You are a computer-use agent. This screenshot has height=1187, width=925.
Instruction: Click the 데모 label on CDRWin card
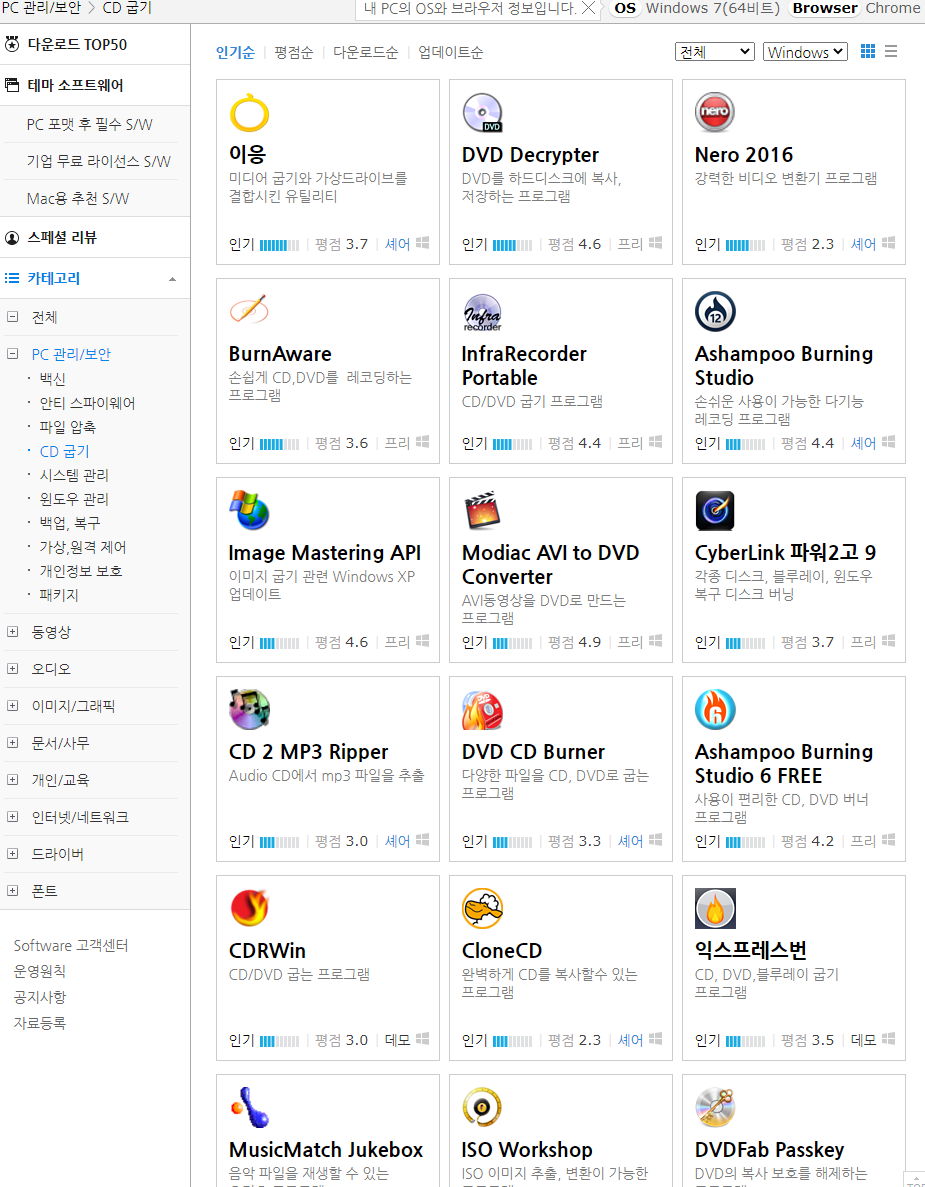pyautogui.click(x=397, y=1040)
